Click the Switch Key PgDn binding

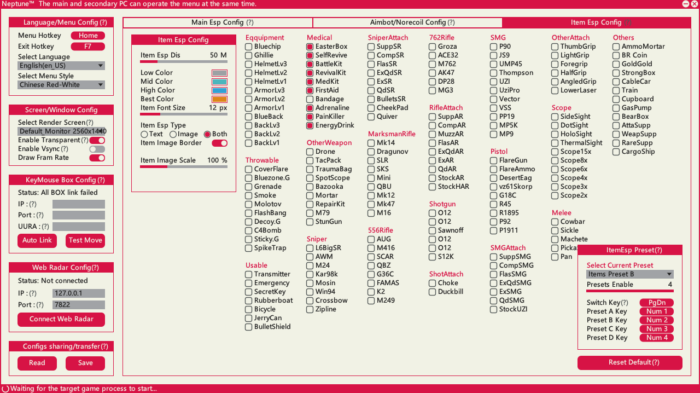tap(656, 302)
